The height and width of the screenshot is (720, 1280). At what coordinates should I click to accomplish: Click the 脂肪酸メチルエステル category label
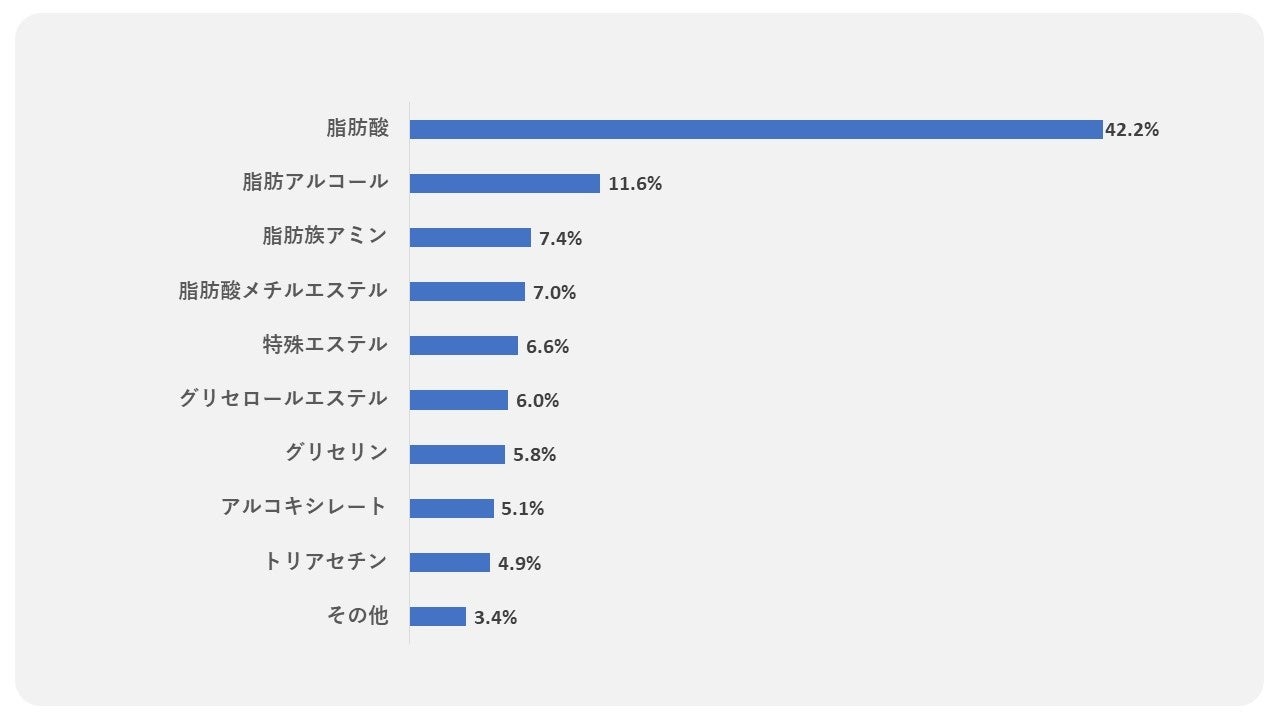[x=283, y=291]
